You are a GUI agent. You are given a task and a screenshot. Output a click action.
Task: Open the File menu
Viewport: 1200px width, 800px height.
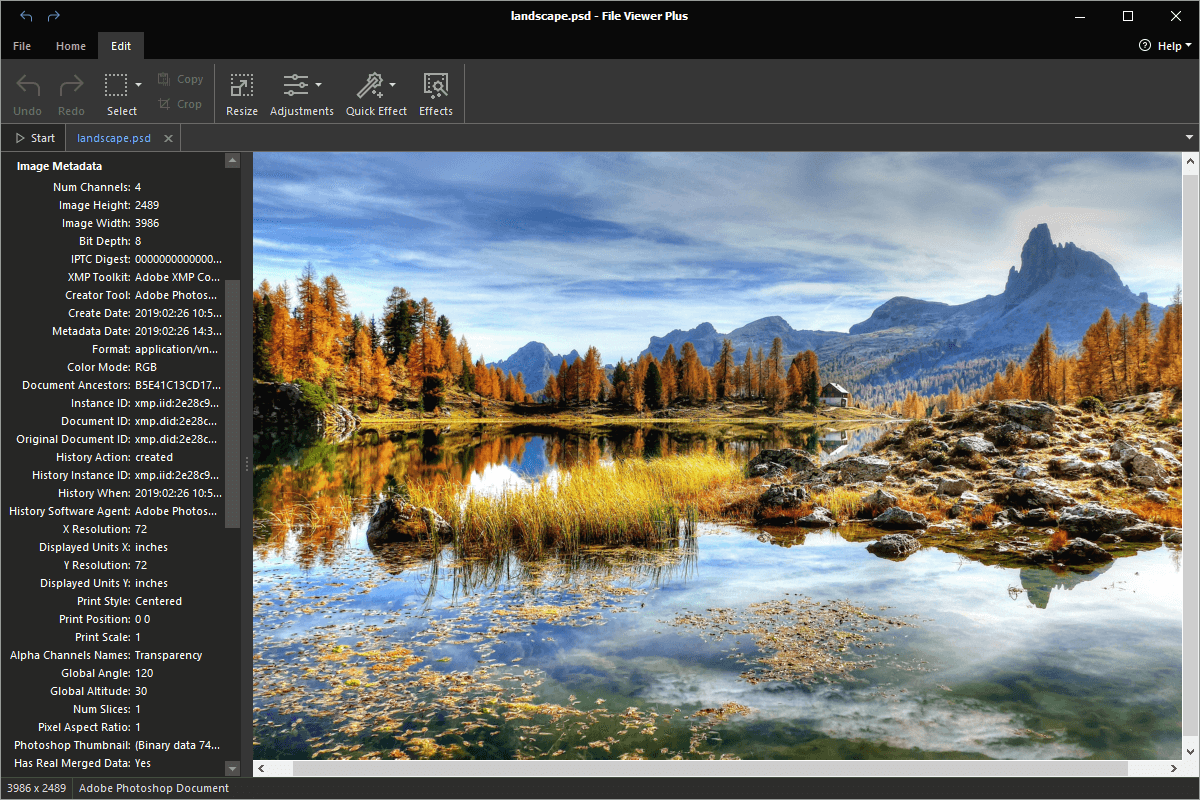click(x=21, y=45)
